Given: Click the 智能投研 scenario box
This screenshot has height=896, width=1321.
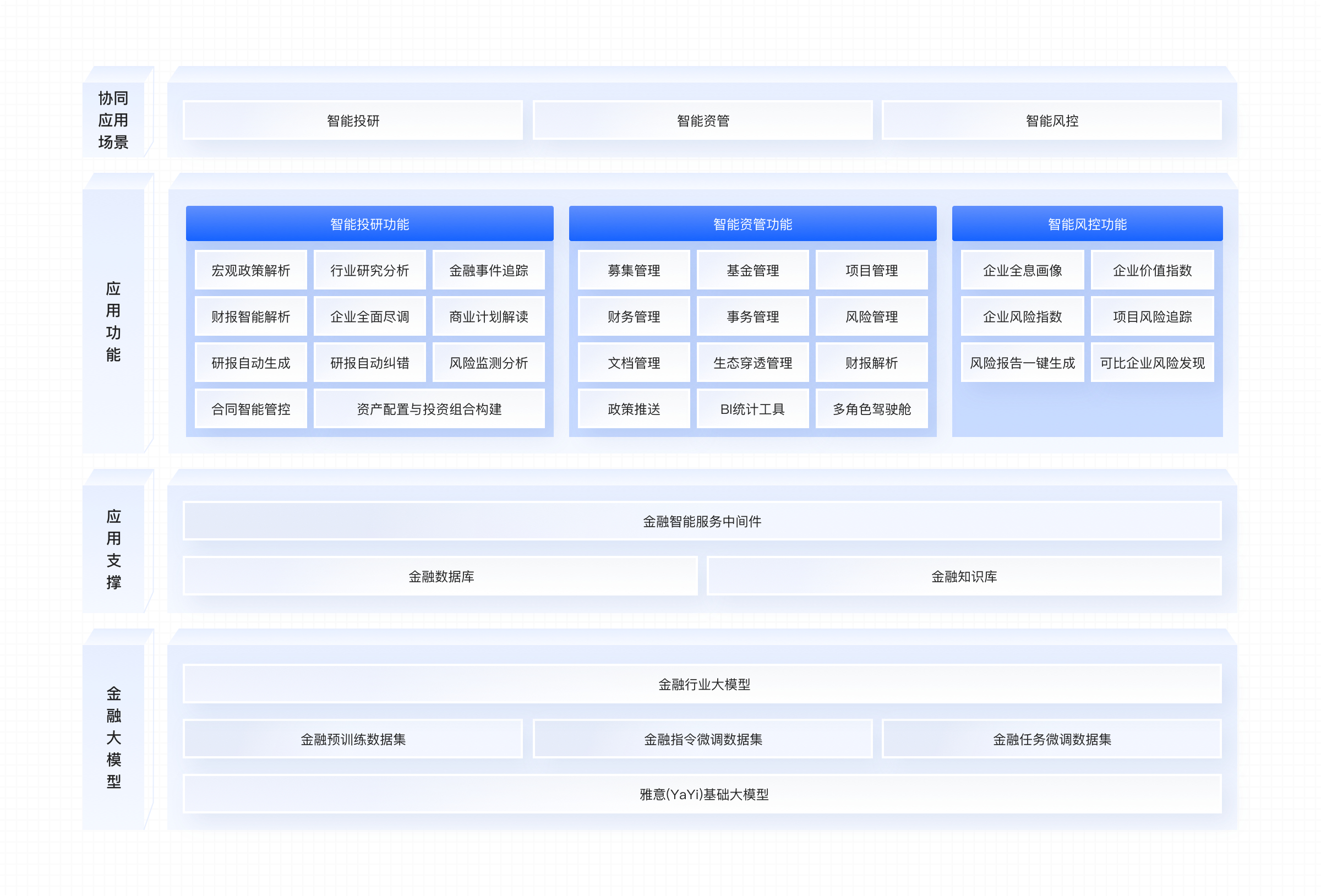Looking at the screenshot, I should pos(353,121).
